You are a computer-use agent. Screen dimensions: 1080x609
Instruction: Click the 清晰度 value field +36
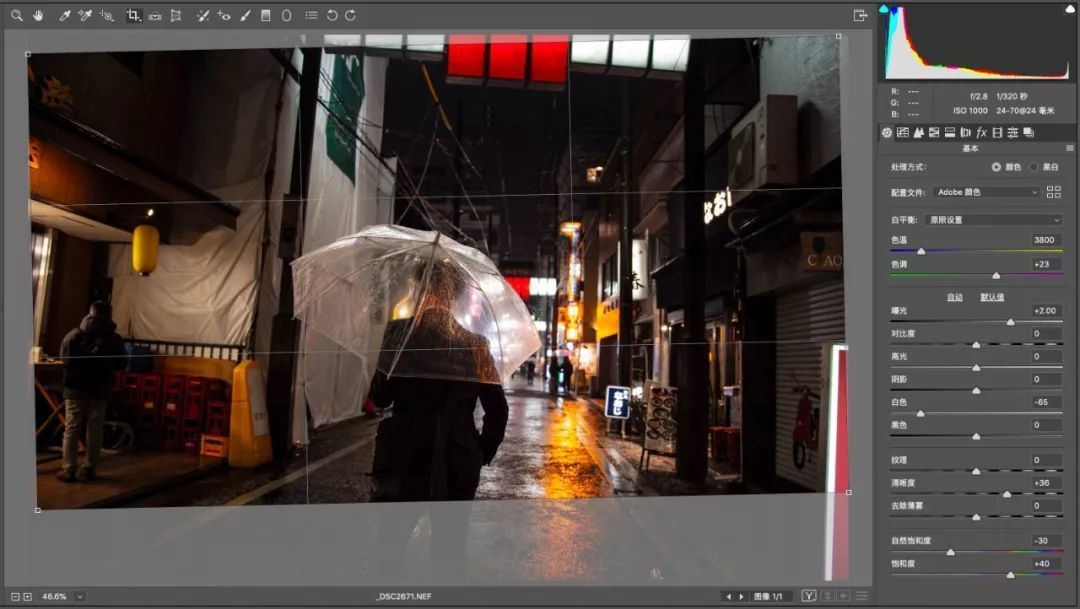coord(1046,483)
